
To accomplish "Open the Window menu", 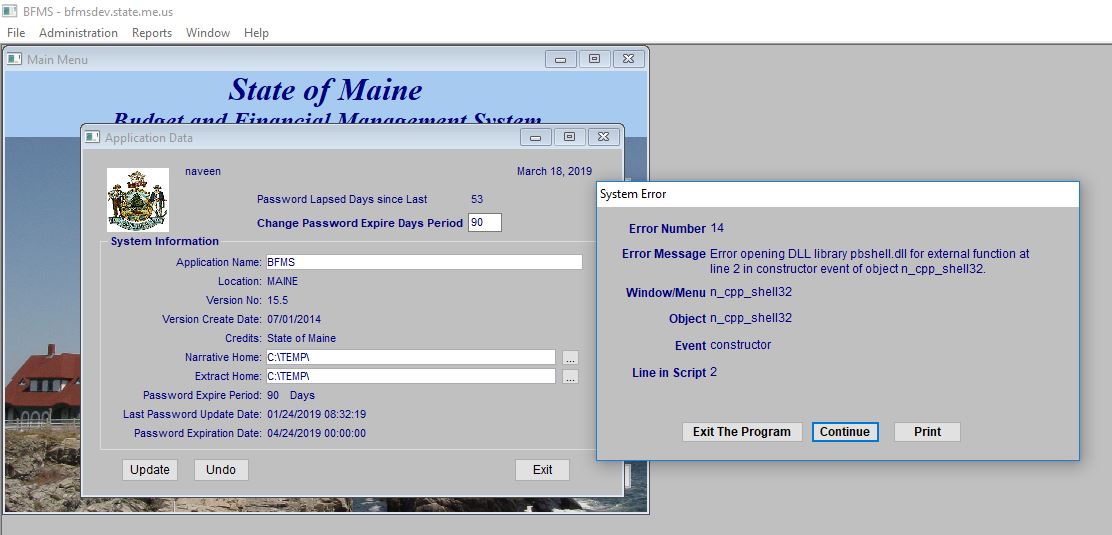I will 208,33.
